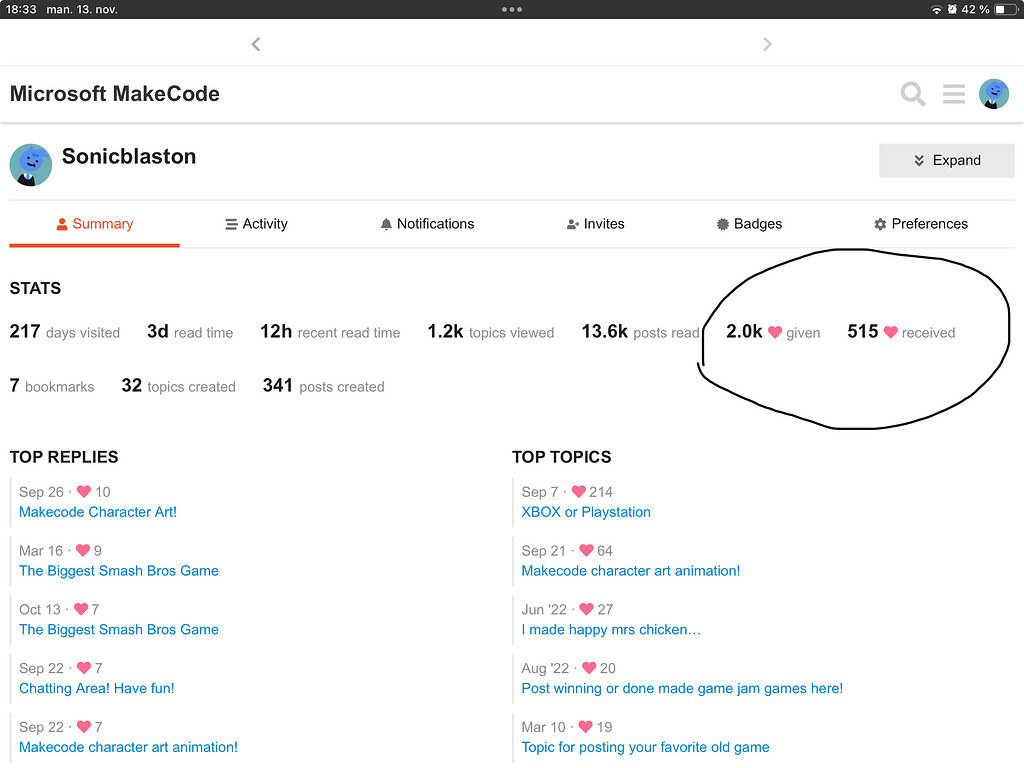Open the XBOX or Playstation topic
The image size is (1024, 768).
tap(585, 512)
